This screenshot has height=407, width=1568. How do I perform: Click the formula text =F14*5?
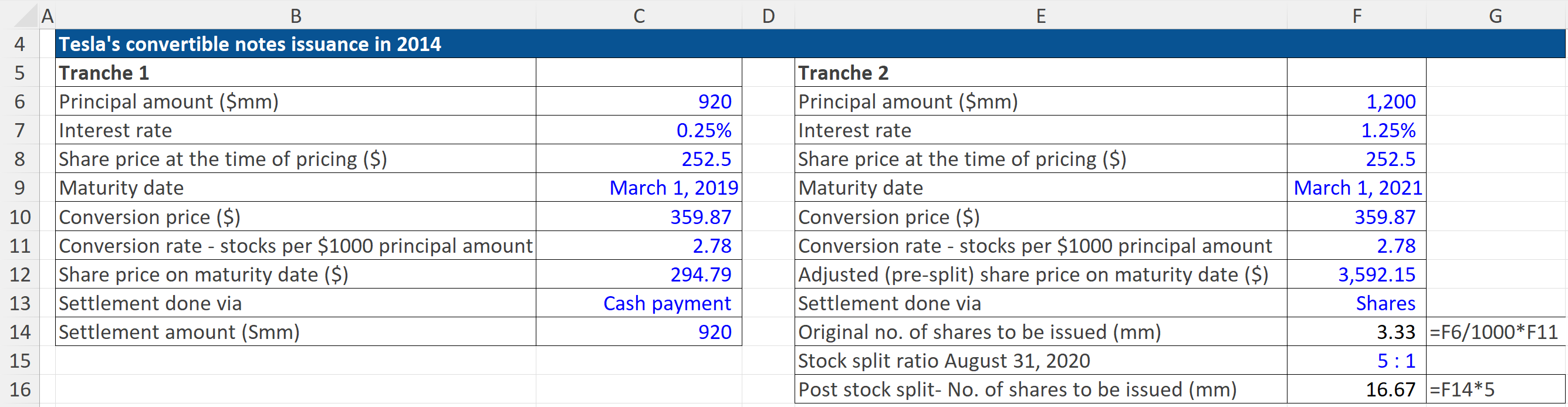(x=1462, y=389)
